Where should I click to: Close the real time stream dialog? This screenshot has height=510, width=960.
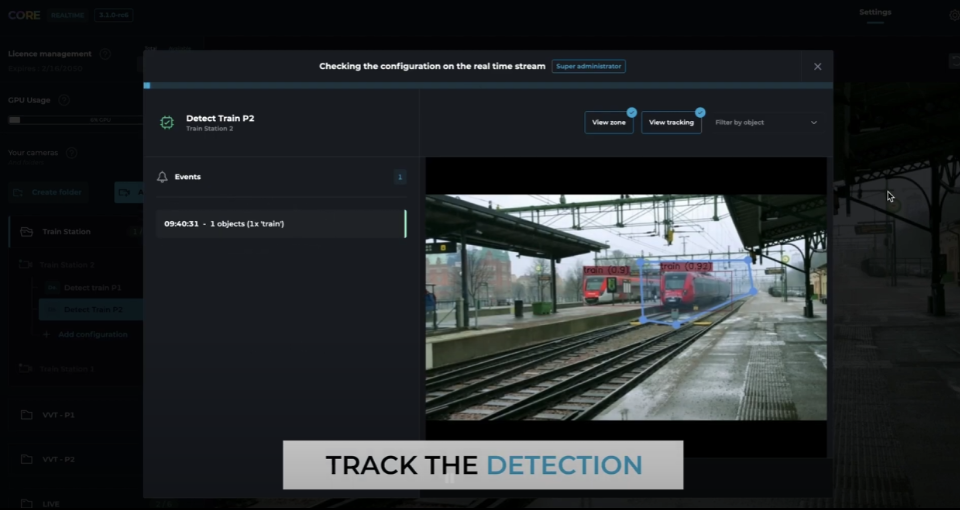click(x=817, y=66)
